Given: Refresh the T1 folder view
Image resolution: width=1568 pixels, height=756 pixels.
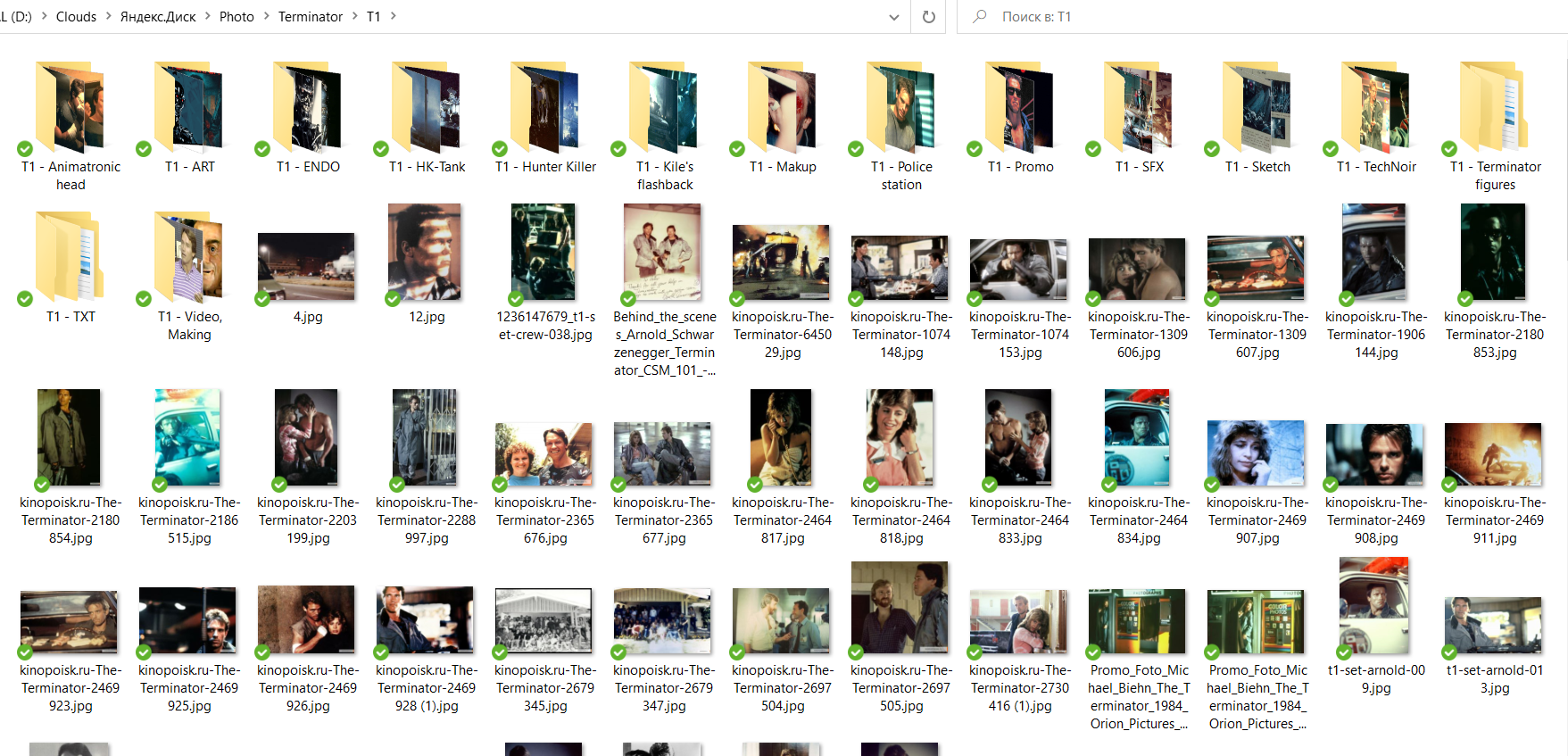Looking at the screenshot, I should pyautogui.click(x=929, y=17).
